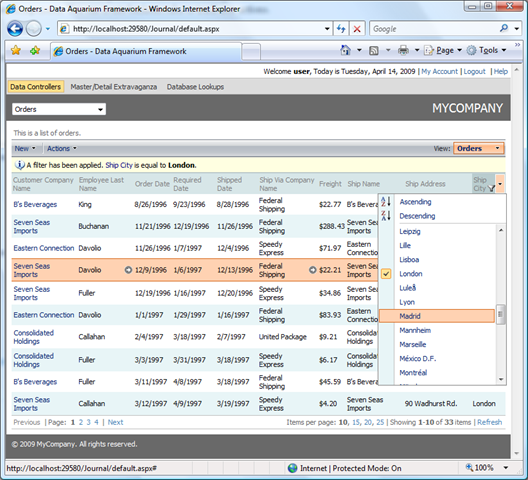
Task: Click the browser Back arrow button
Action: pos(15,29)
